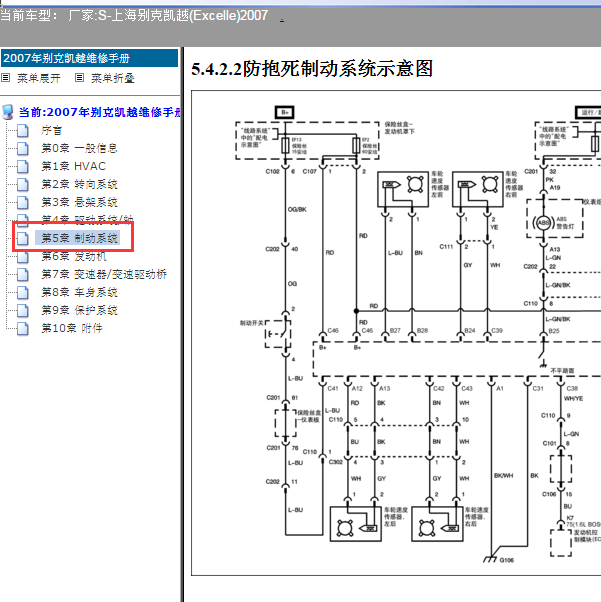Image resolution: width=601 pixels, height=602 pixels.
Task: Open 第8章 车身系统 chapter
Action: (x=79, y=292)
